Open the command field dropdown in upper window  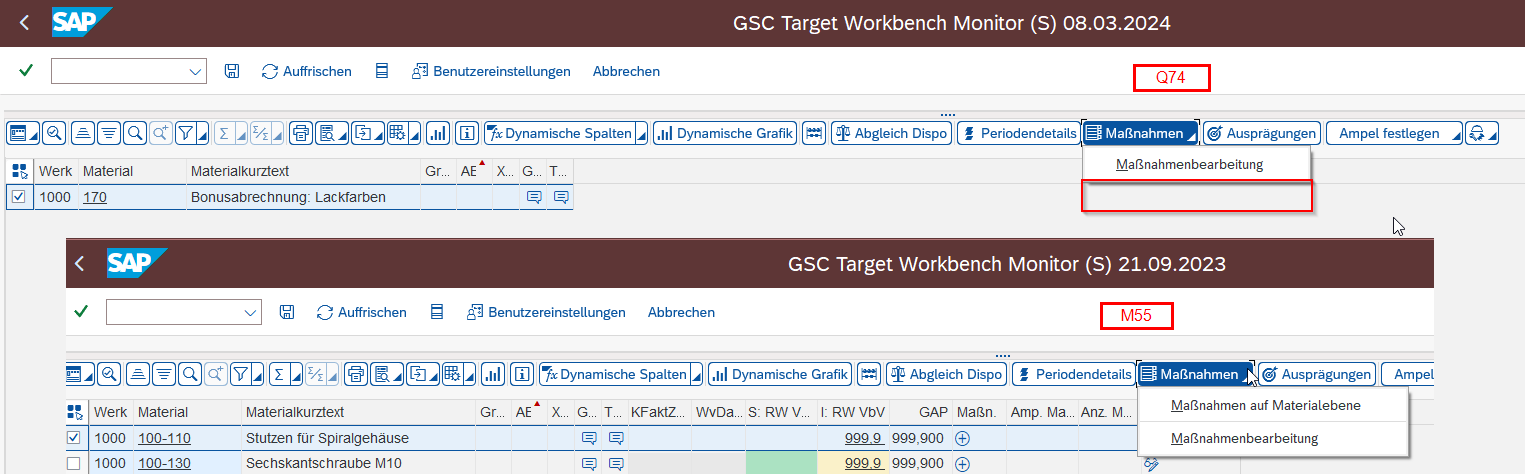[195, 71]
